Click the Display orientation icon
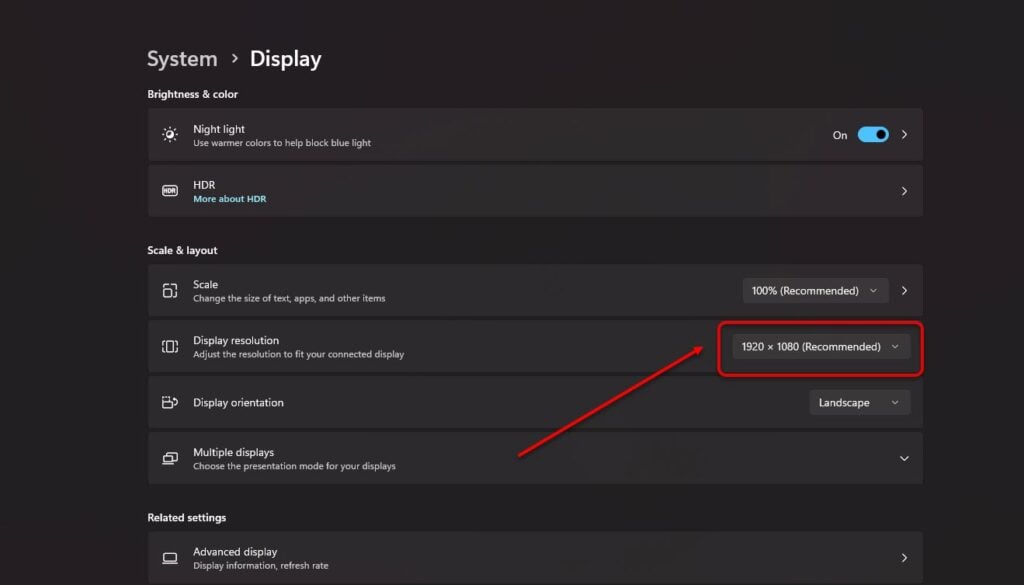This screenshot has width=1024, height=585. pyautogui.click(x=168, y=402)
